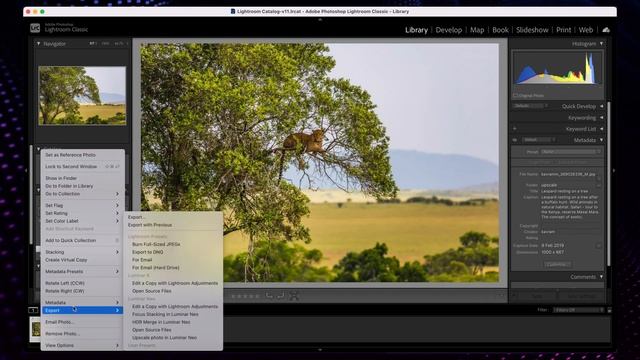The width and height of the screenshot is (640, 360).
Task: Click the Lightroom Classic LrC logo
Action: tap(35, 28)
